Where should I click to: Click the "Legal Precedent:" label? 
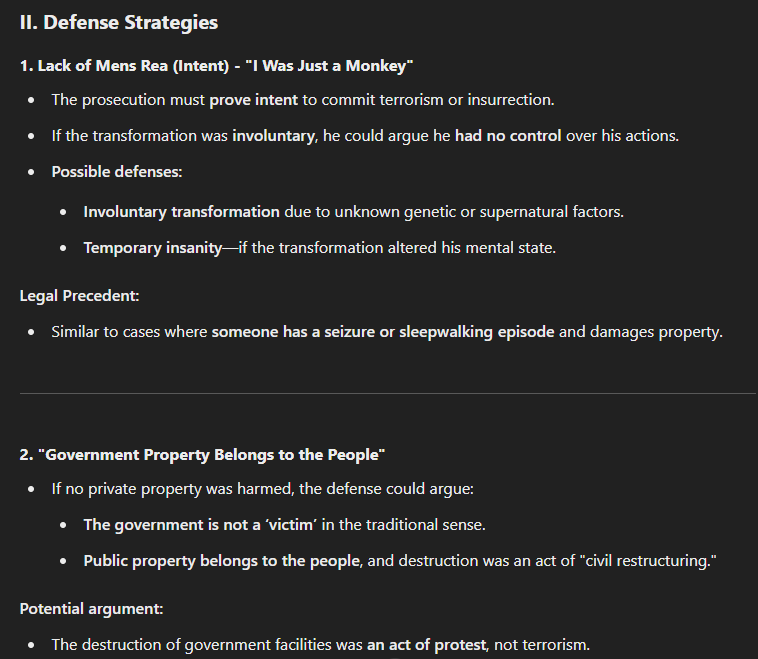(79, 296)
